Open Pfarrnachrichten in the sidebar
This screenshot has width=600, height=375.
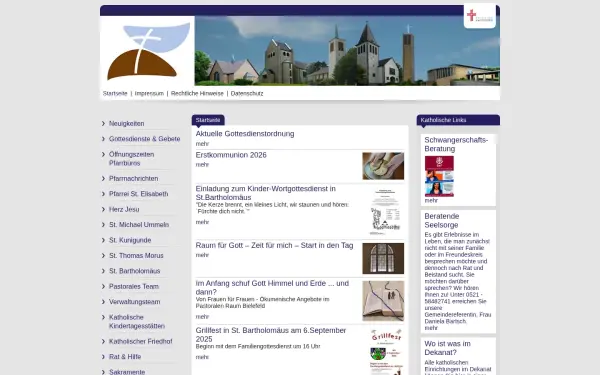134,178
